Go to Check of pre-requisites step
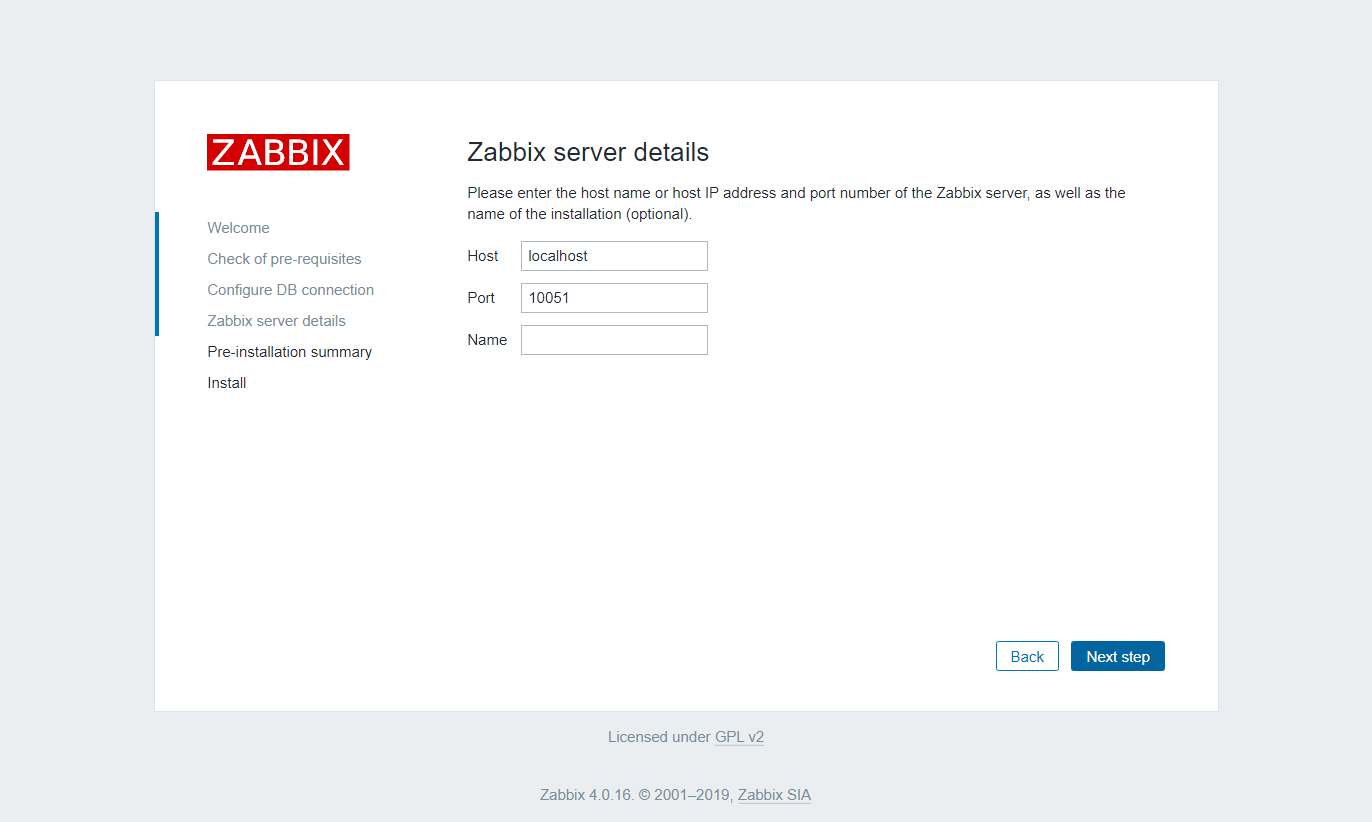 click(284, 259)
